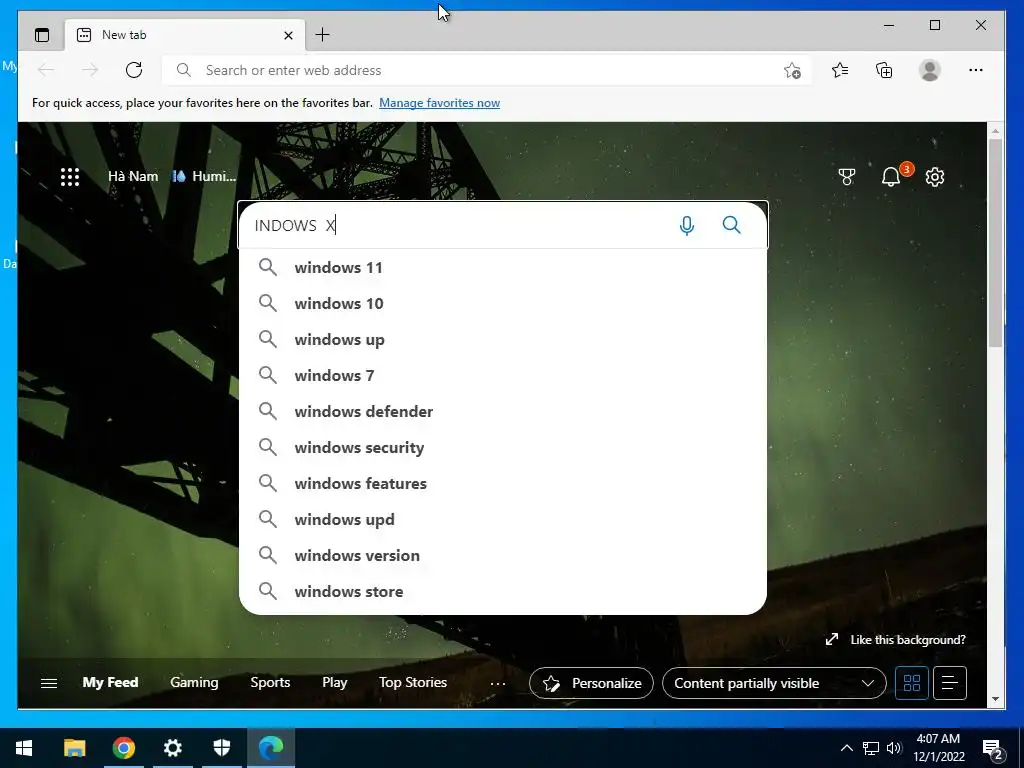
Task: Click the page vertical scrollbar thumb
Action: click(995, 243)
